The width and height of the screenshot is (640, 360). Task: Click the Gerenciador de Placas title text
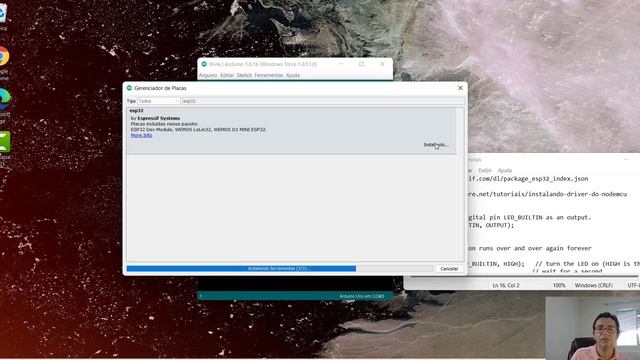(x=160, y=88)
